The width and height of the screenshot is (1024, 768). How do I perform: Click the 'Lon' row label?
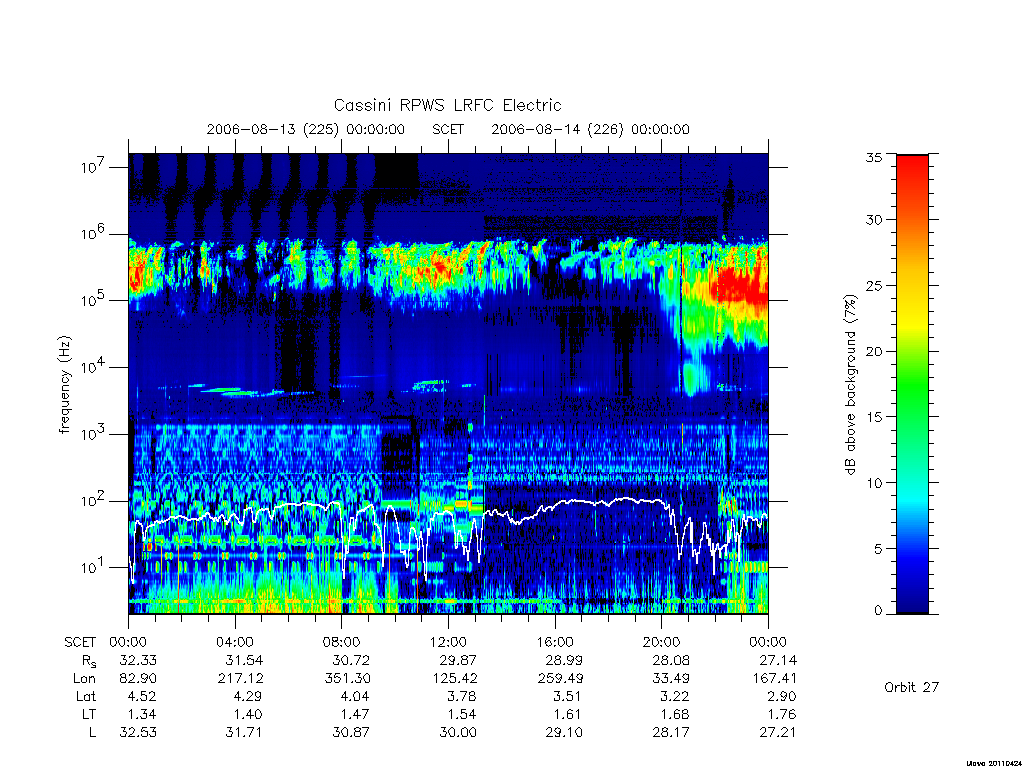84,679
